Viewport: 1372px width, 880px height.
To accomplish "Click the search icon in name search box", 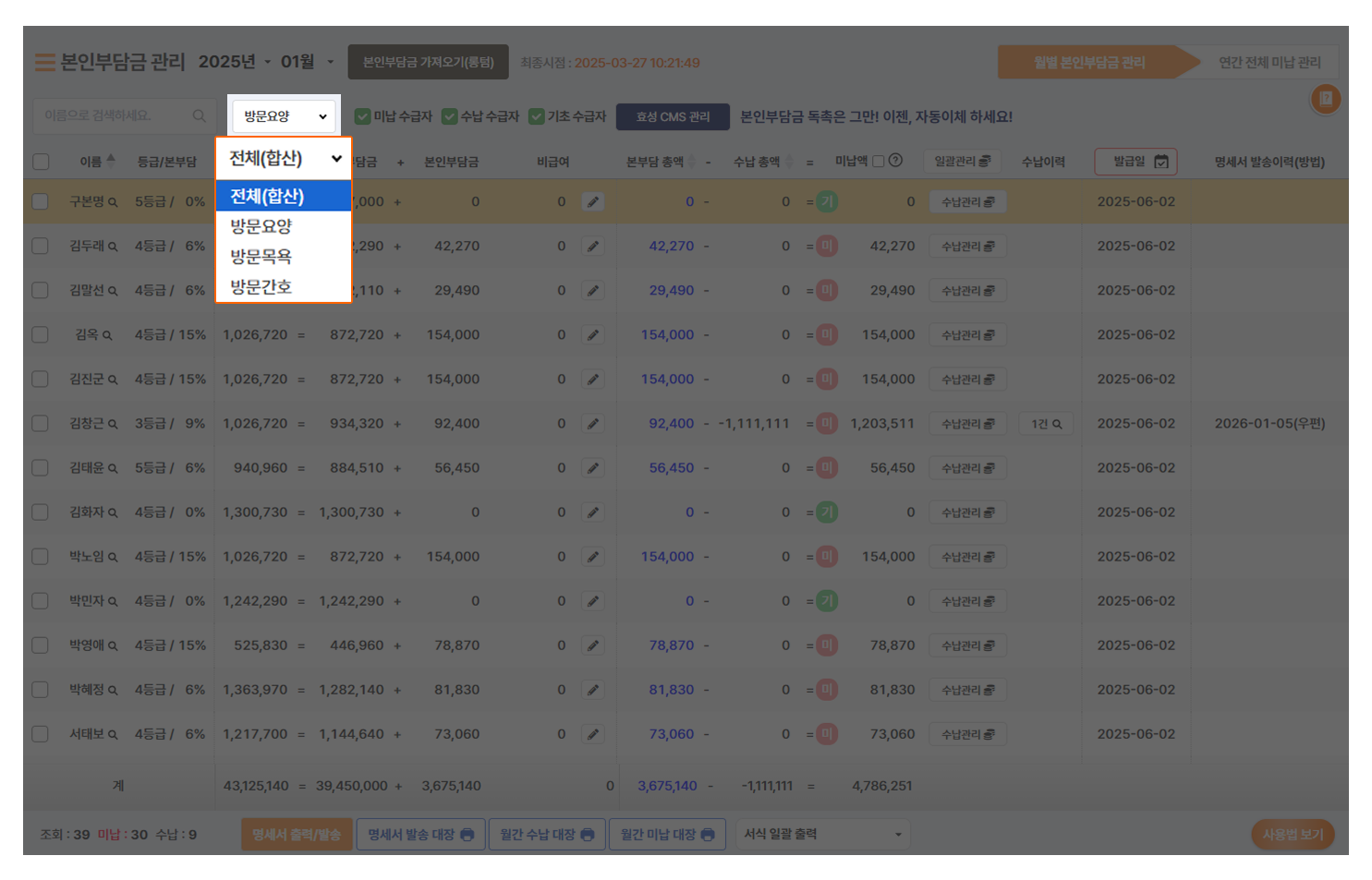I will pos(199,116).
